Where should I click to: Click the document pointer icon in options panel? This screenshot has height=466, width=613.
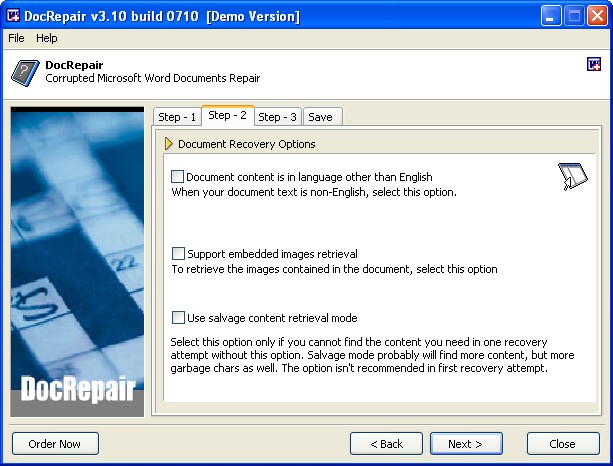tap(572, 176)
